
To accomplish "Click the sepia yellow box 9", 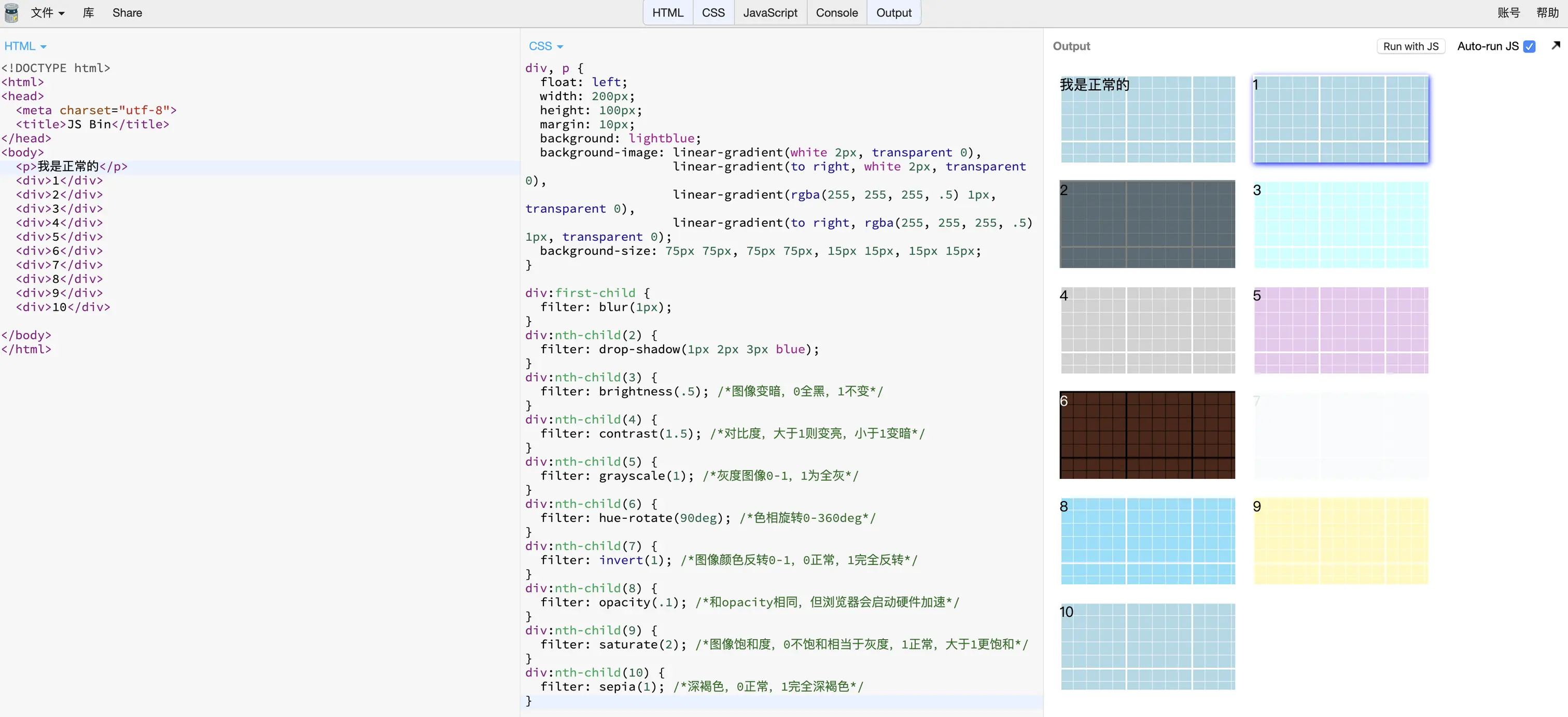I will [1340, 541].
